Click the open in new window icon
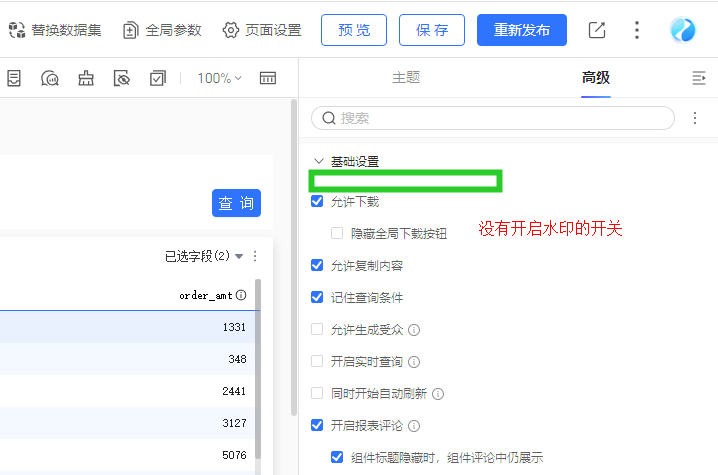Screen dimensions: 718x475 [x=597, y=30]
